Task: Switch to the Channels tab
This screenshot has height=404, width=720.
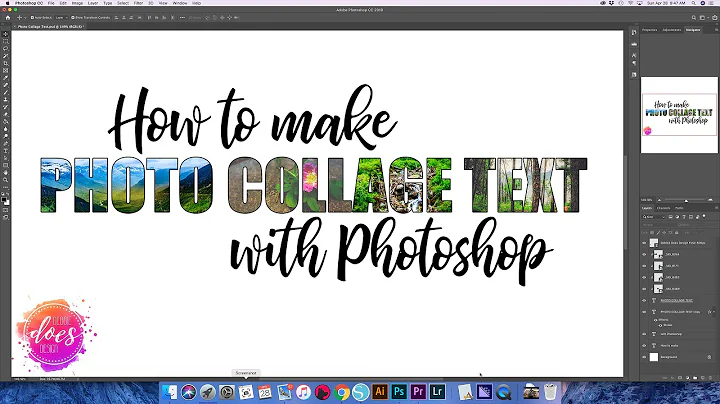Action: tap(664, 208)
